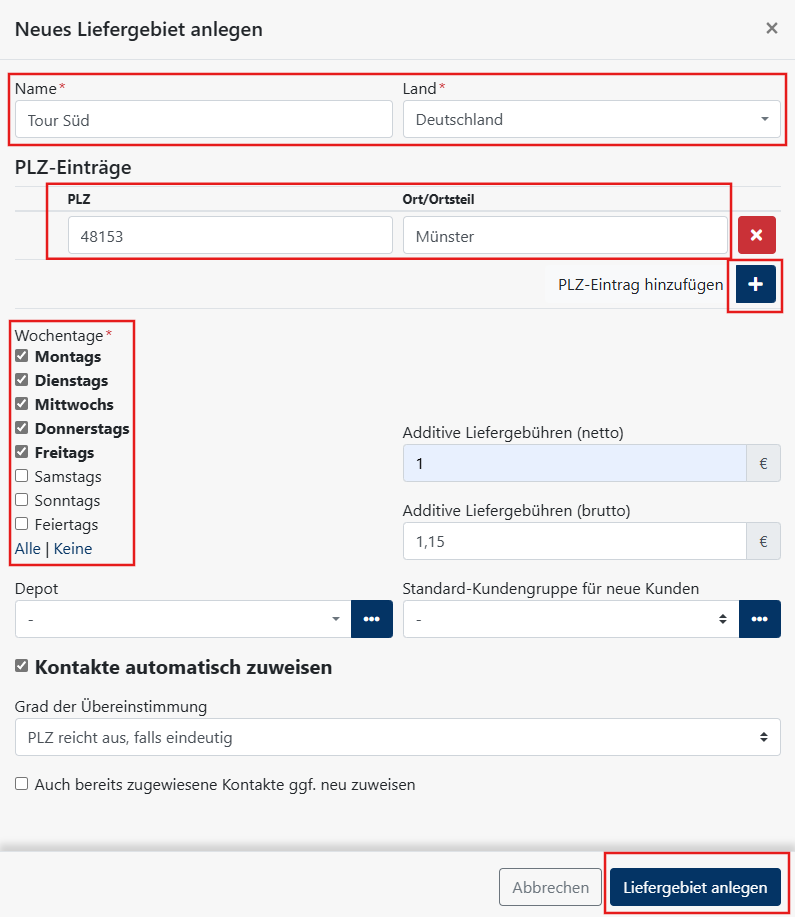Screen dimensions: 795x917
Task: Click the three-dots button next to Depot
Action: point(371,619)
